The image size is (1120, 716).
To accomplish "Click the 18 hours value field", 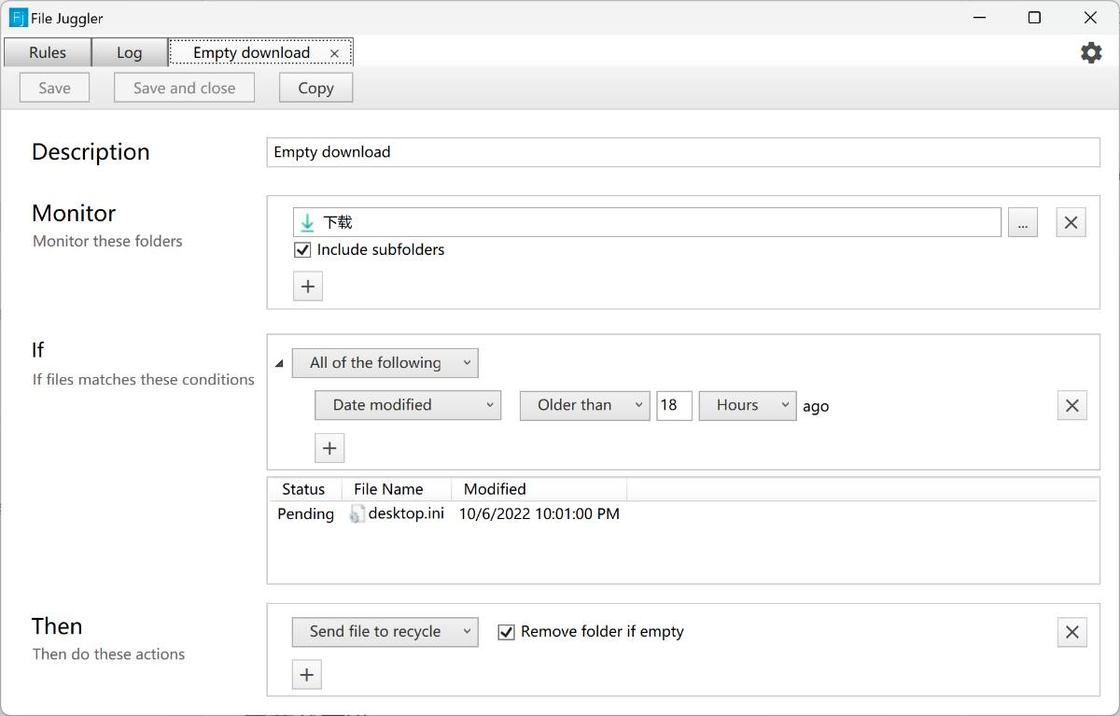I will pyautogui.click(x=674, y=405).
